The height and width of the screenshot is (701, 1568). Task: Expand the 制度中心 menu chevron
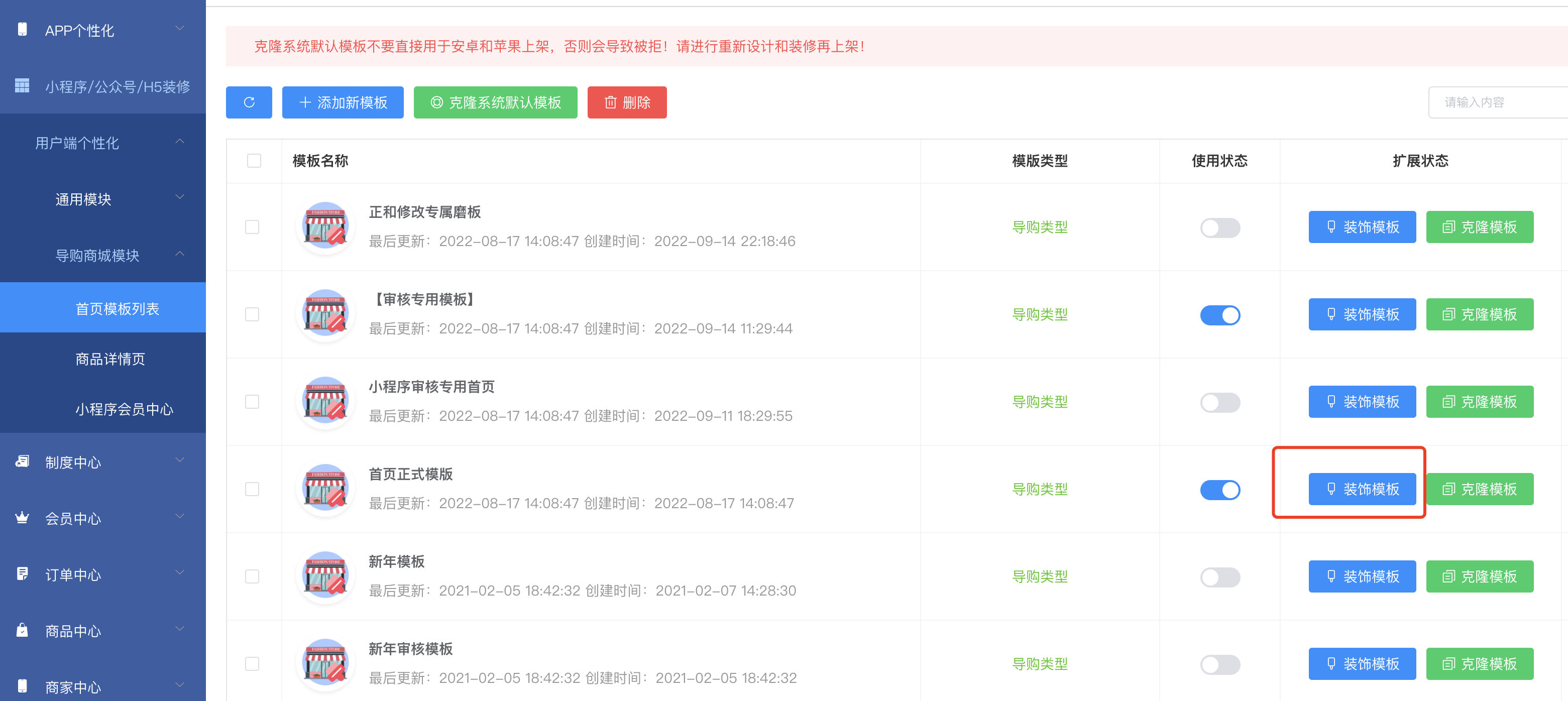tap(180, 460)
